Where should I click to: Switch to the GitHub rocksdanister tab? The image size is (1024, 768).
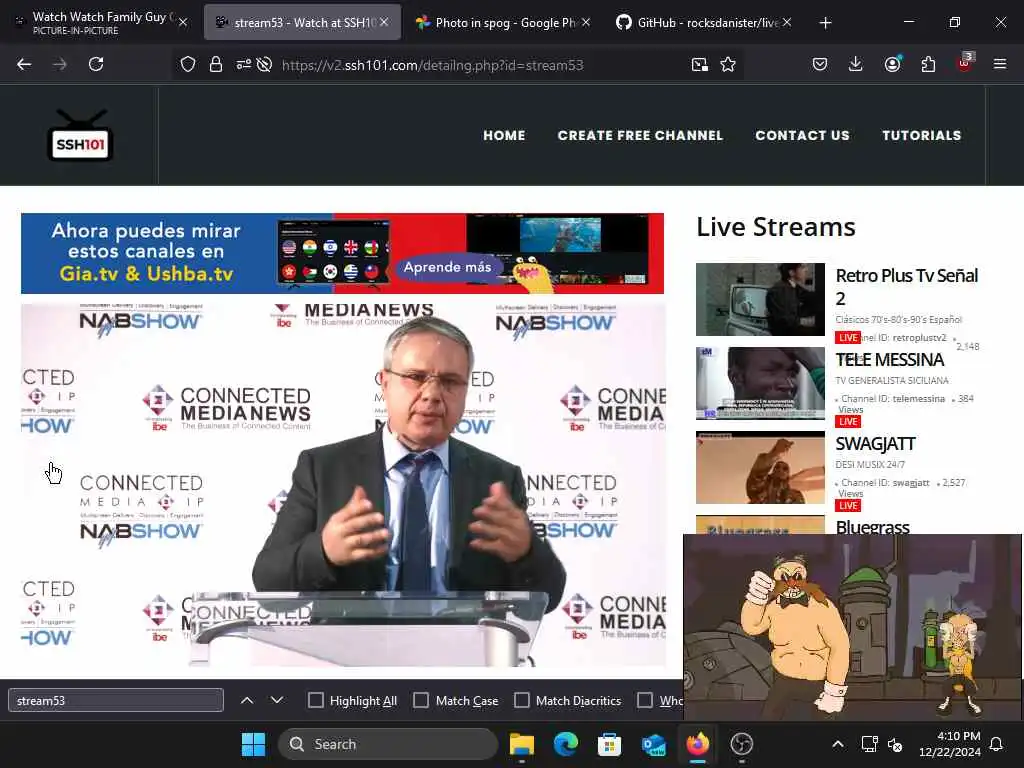(x=704, y=22)
